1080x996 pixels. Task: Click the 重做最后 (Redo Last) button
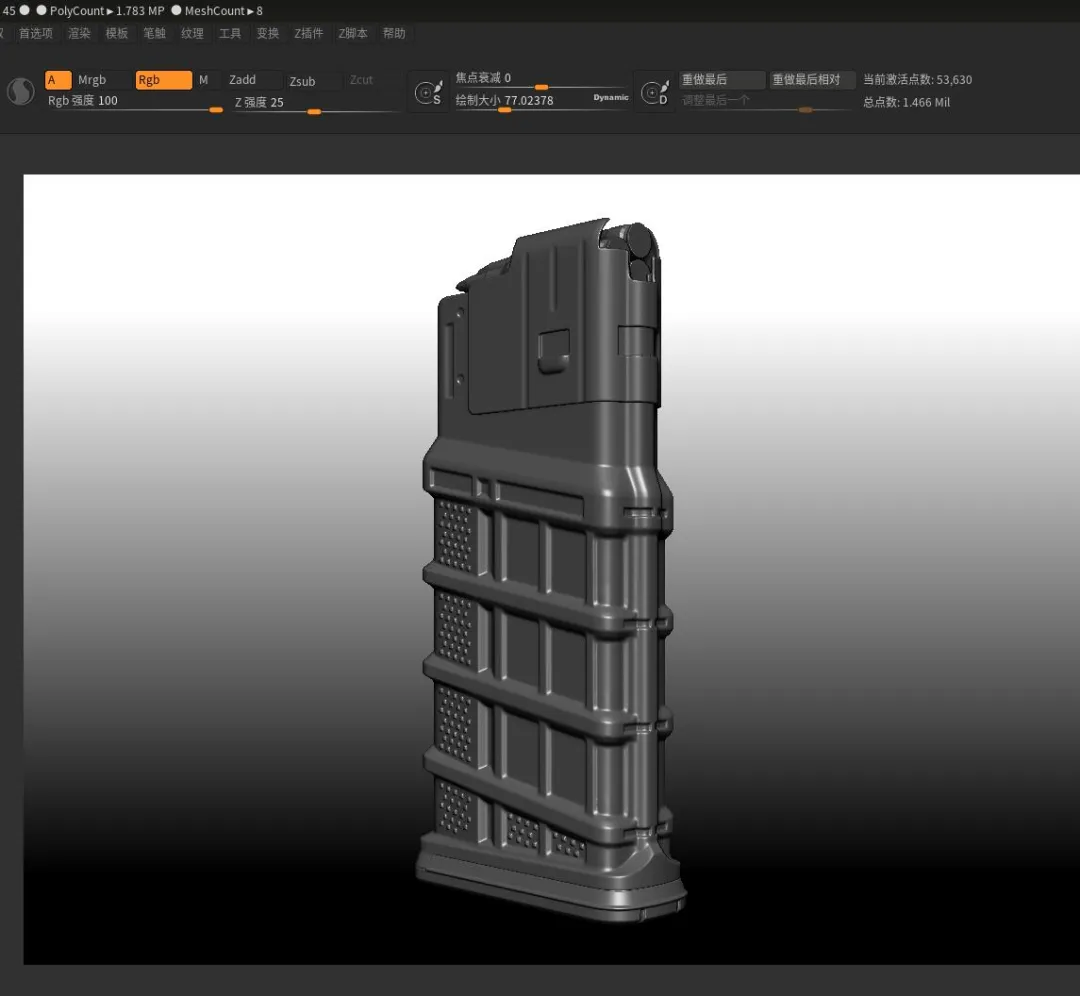coord(721,80)
